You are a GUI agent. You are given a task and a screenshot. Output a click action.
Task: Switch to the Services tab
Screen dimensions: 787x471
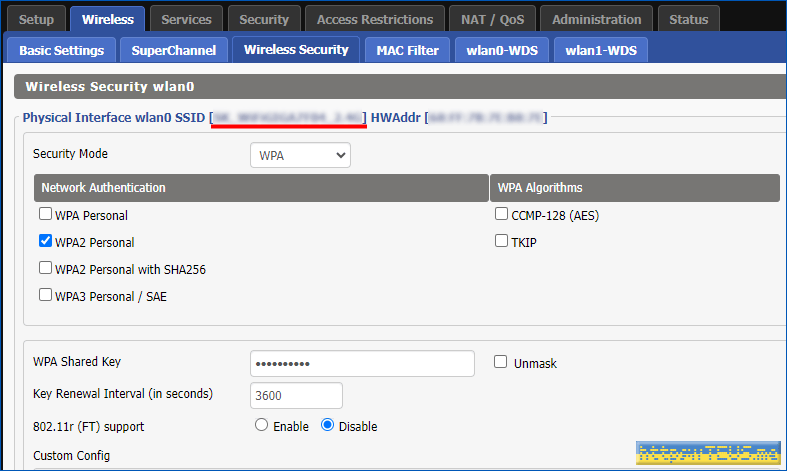186,19
